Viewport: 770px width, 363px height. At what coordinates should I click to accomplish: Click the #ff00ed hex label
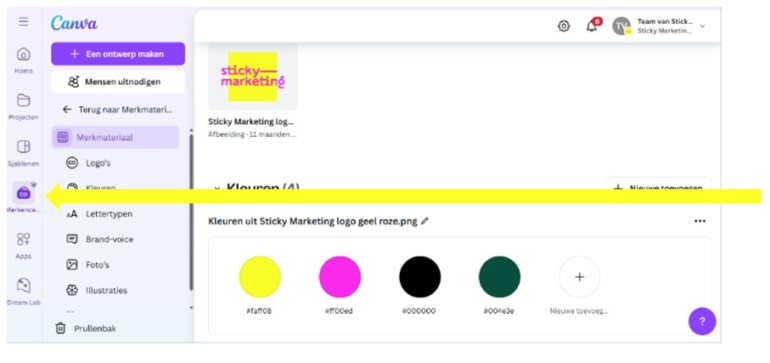click(340, 311)
